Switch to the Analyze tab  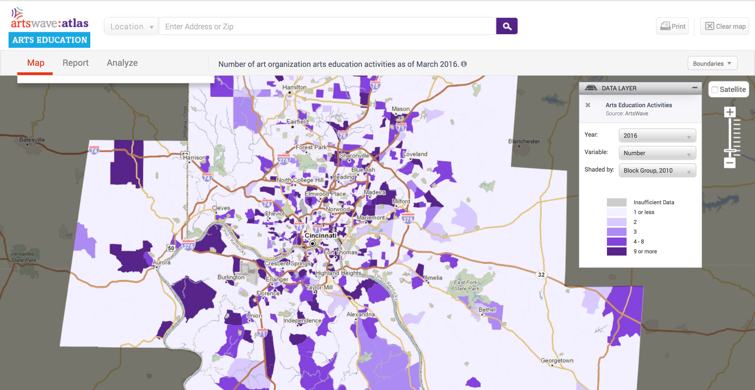(122, 63)
